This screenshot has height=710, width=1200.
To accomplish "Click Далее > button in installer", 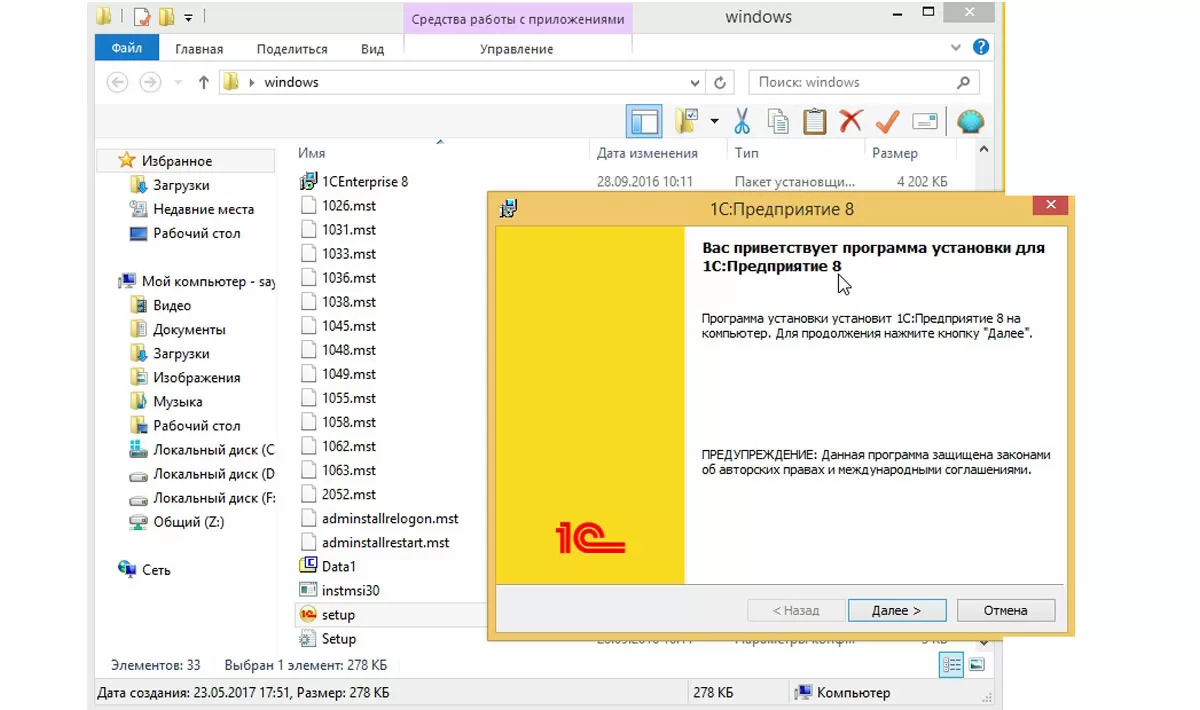I will (897, 610).
